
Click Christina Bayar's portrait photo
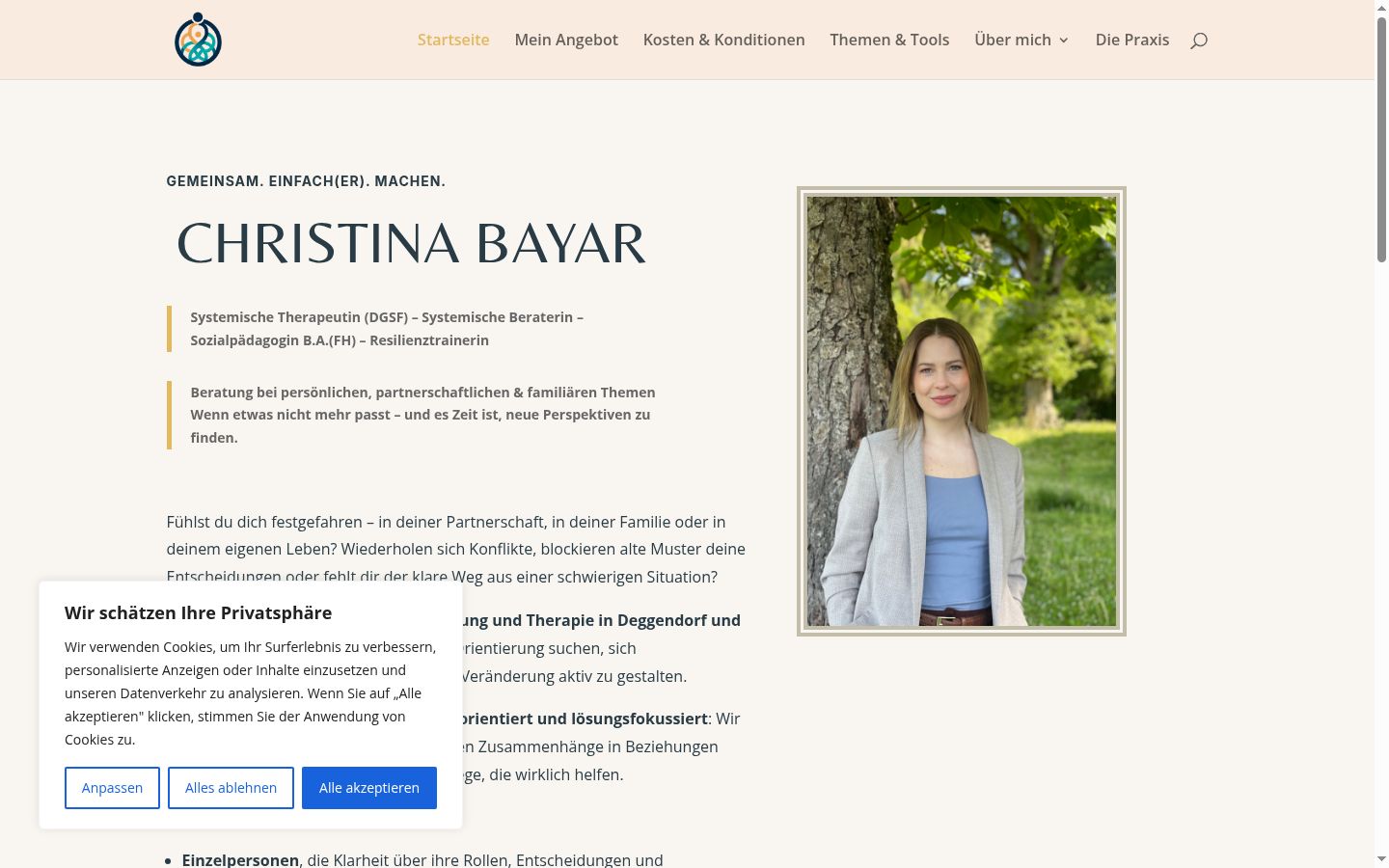pos(962,411)
